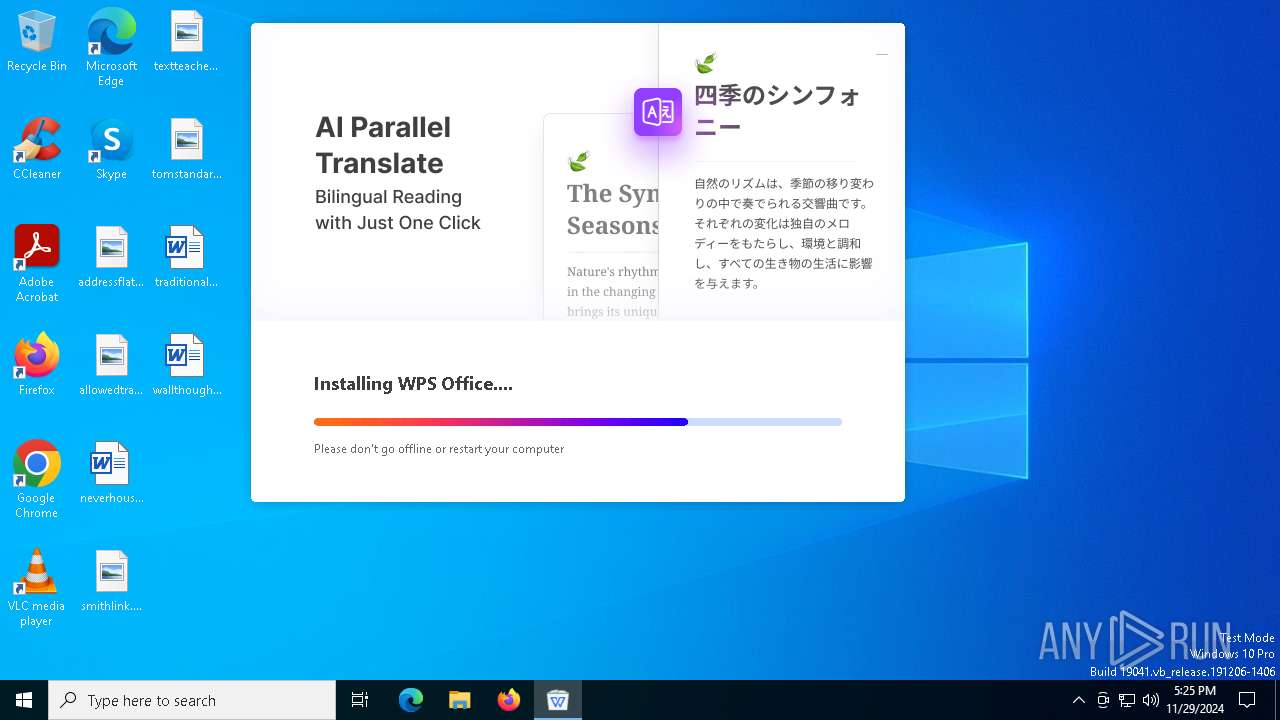Screen dimensions: 1280x720
Task: Click the AI Parallel Translate heading
Action: click(x=383, y=145)
